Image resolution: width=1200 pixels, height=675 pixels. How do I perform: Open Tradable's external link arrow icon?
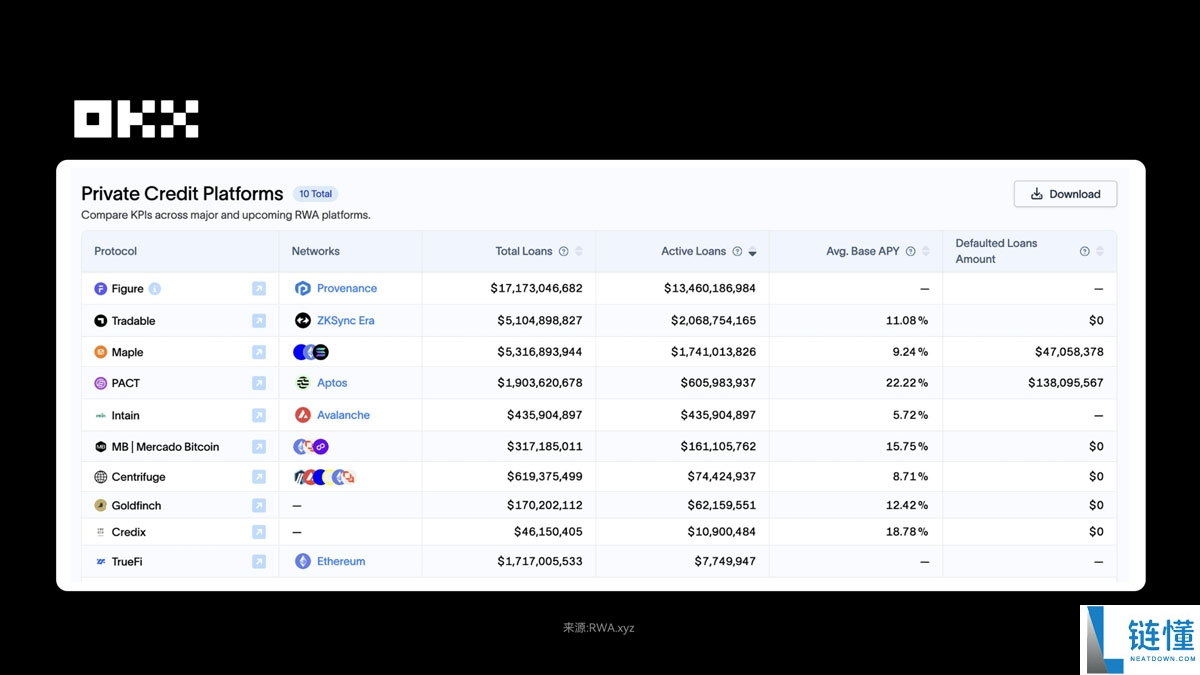[x=259, y=321]
